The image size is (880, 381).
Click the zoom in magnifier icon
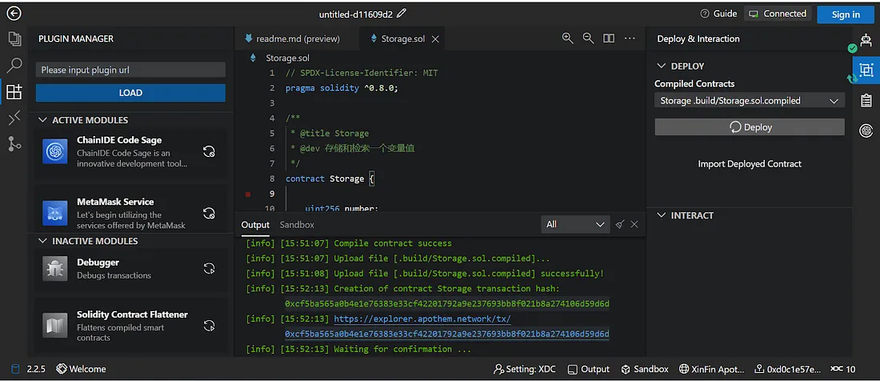[x=567, y=38]
